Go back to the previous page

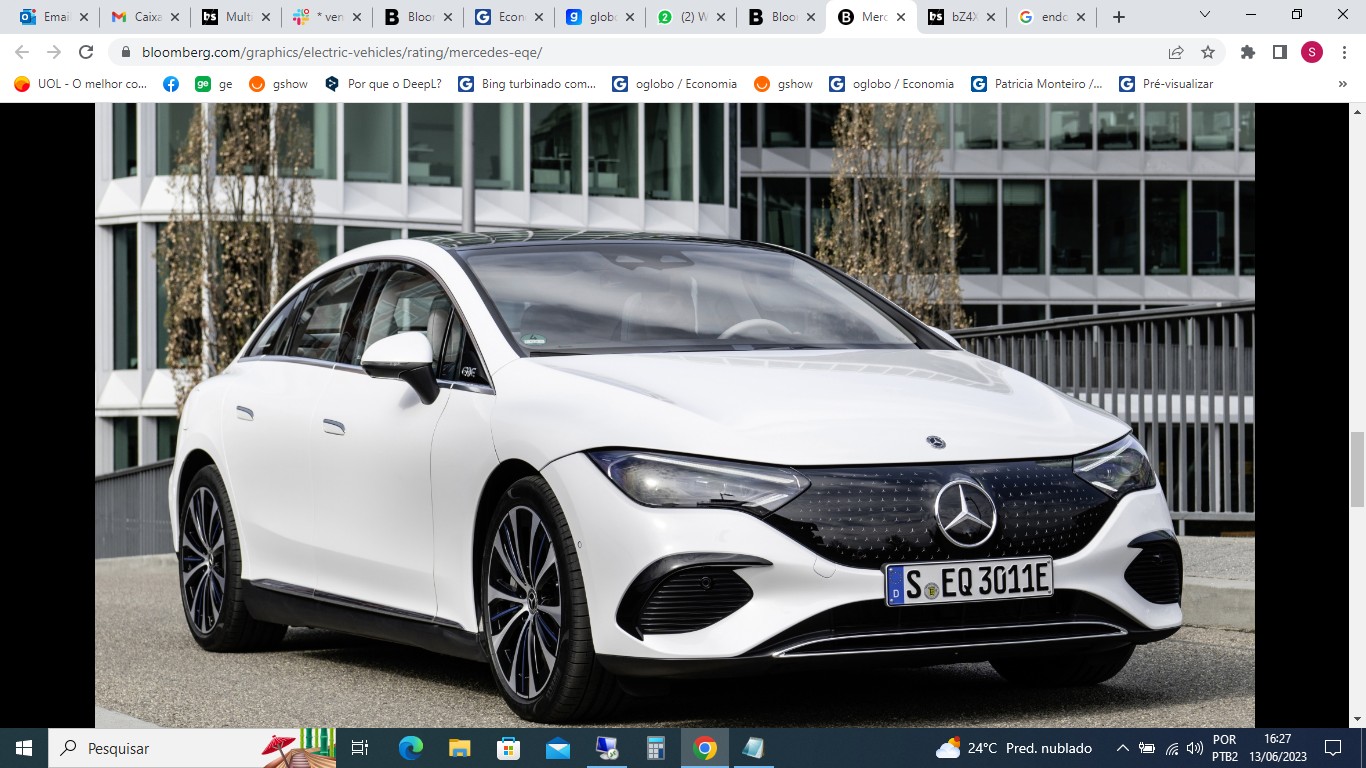click(x=22, y=52)
